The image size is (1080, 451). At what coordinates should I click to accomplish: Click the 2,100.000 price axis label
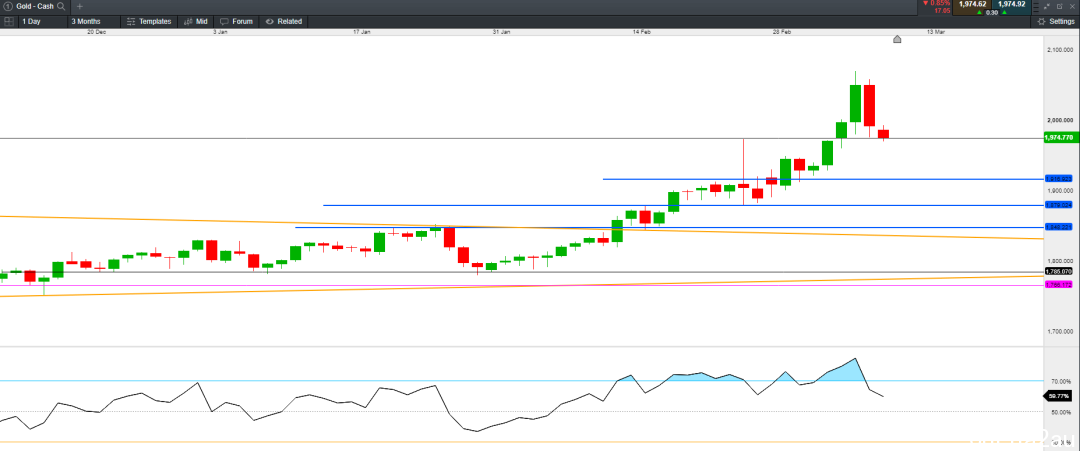(1059, 50)
